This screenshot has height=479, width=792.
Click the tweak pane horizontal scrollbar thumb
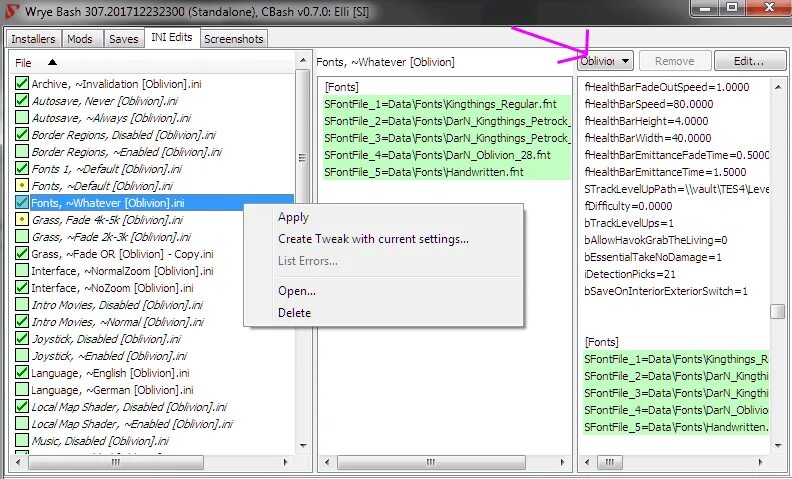coord(431,462)
